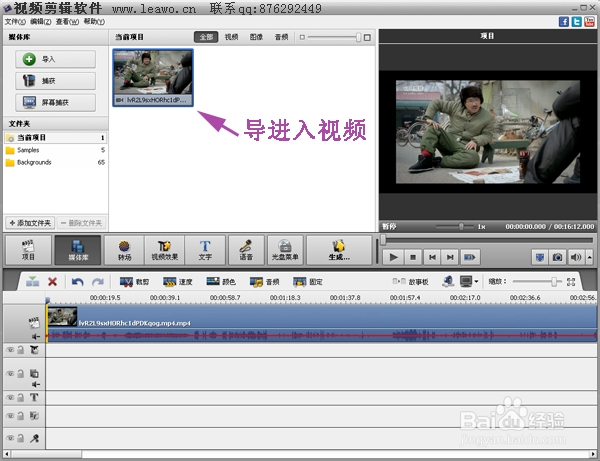
Task: Click the 导入 import button
Action: (55, 59)
